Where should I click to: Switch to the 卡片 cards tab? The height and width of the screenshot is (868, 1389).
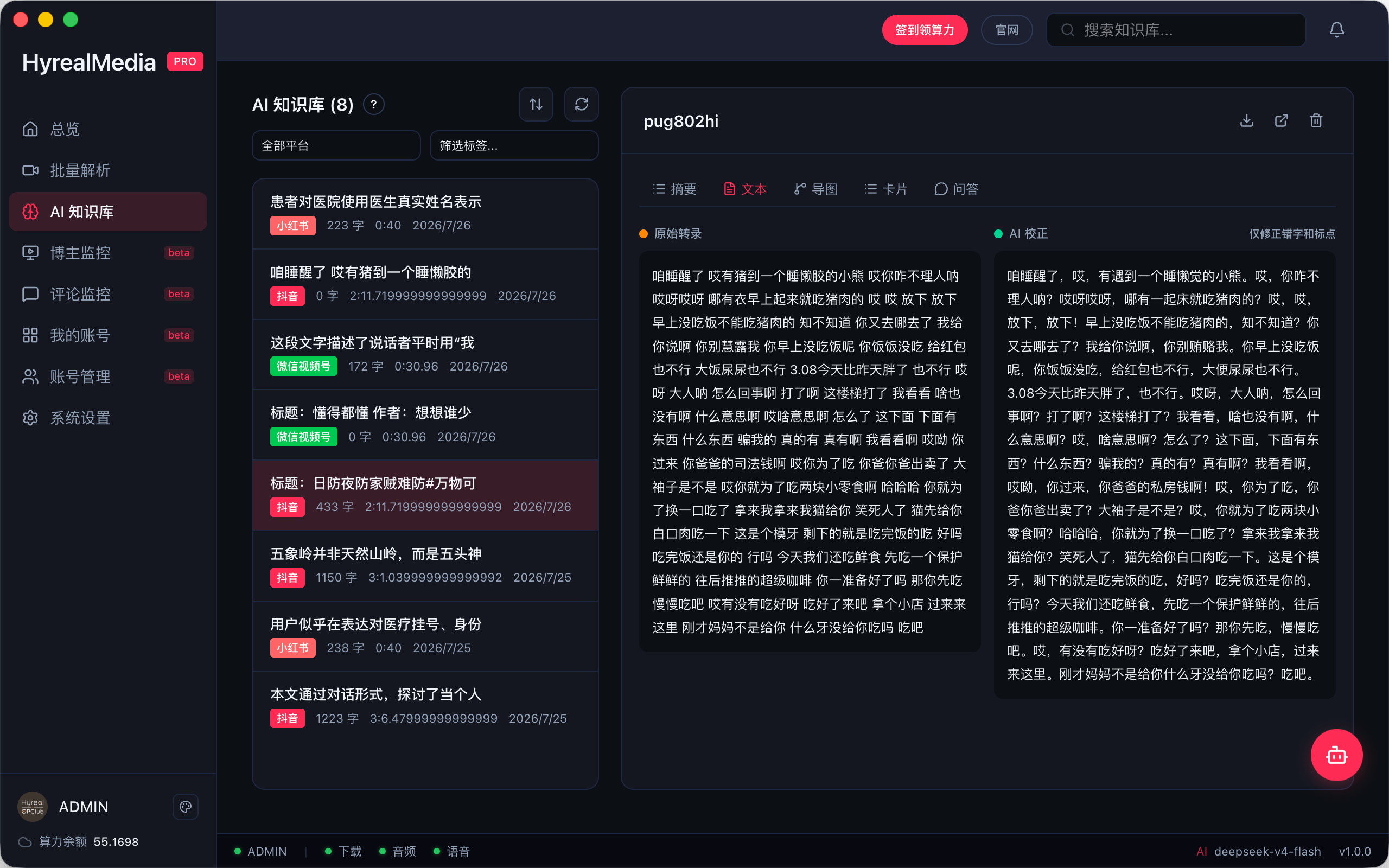pyautogui.click(x=885, y=189)
